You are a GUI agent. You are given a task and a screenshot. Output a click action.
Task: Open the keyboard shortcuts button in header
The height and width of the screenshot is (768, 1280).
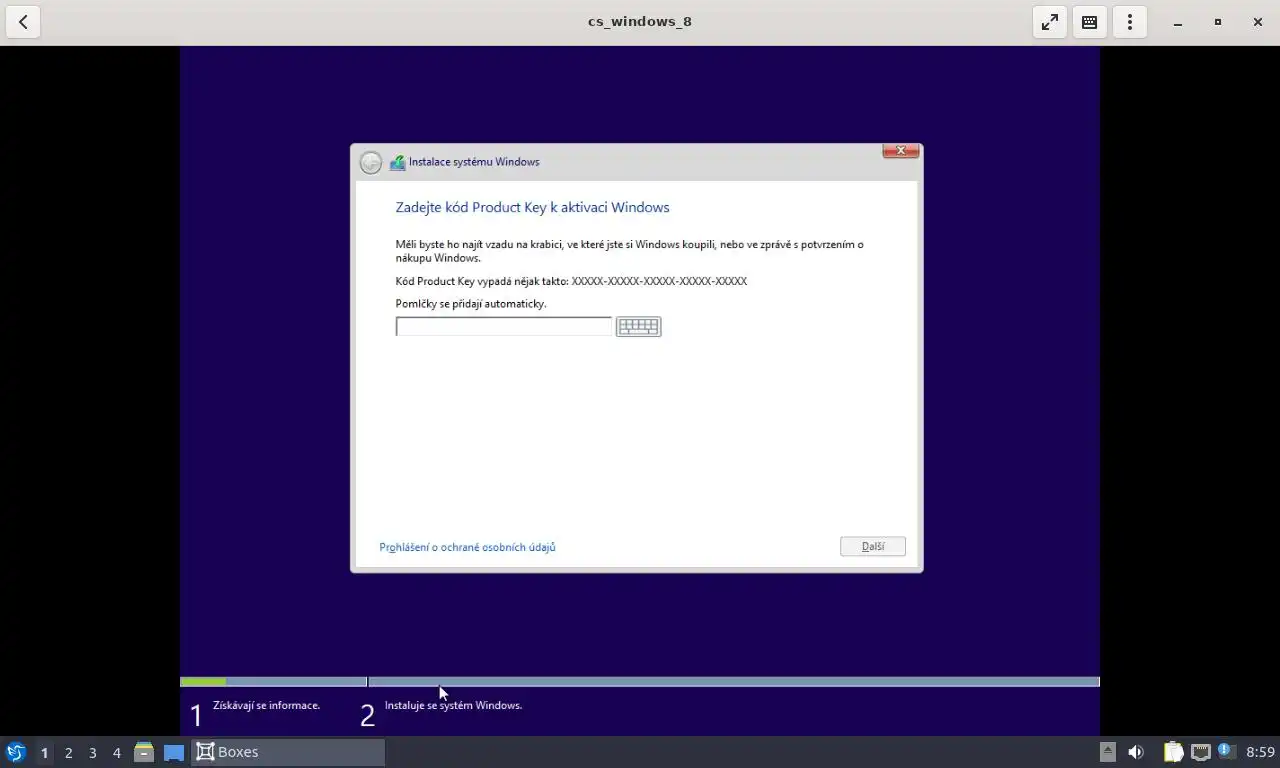point(1090,22)
